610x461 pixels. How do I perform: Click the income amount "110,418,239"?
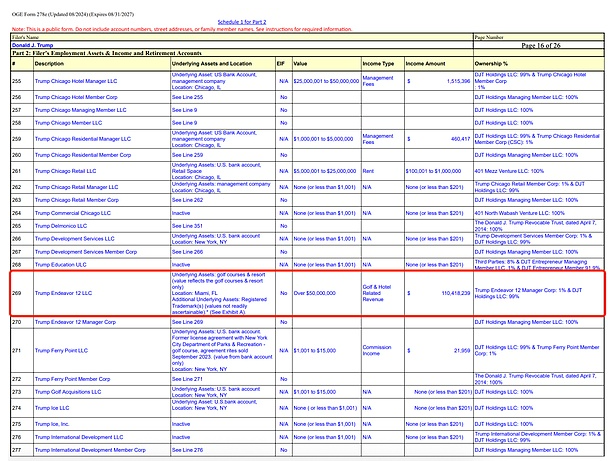[x=456, y=293]
